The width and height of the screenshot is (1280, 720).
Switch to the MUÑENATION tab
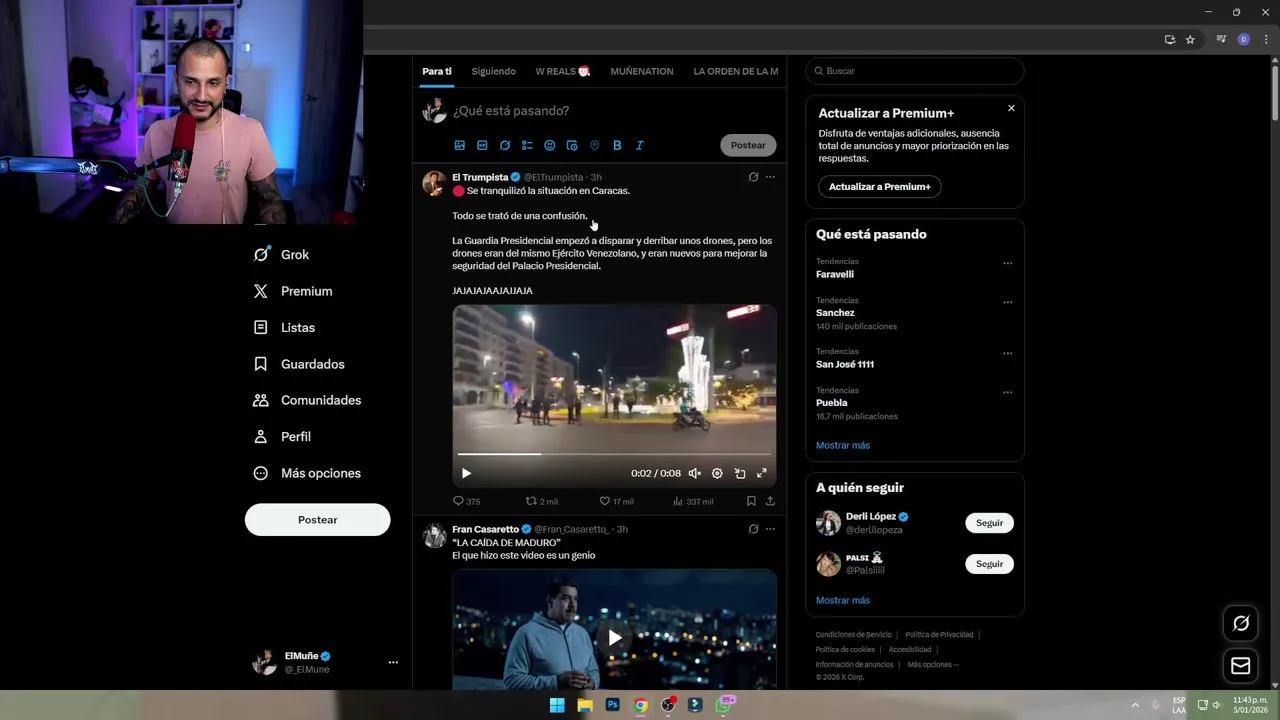(642, 71)
